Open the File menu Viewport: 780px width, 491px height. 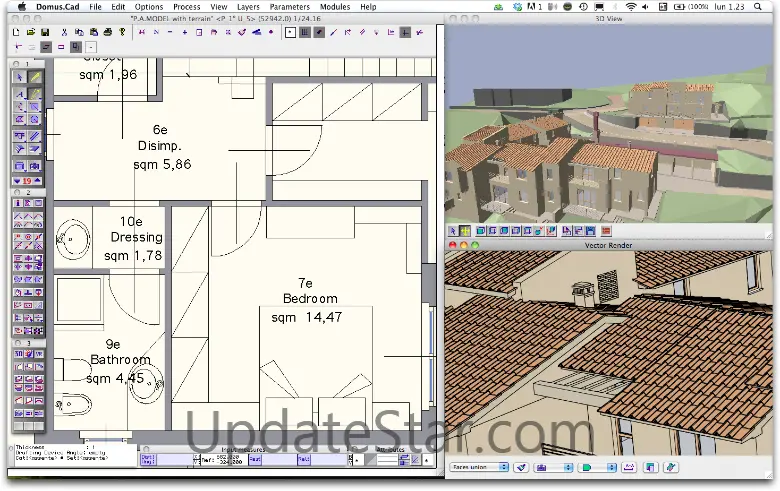pos(95,6)
